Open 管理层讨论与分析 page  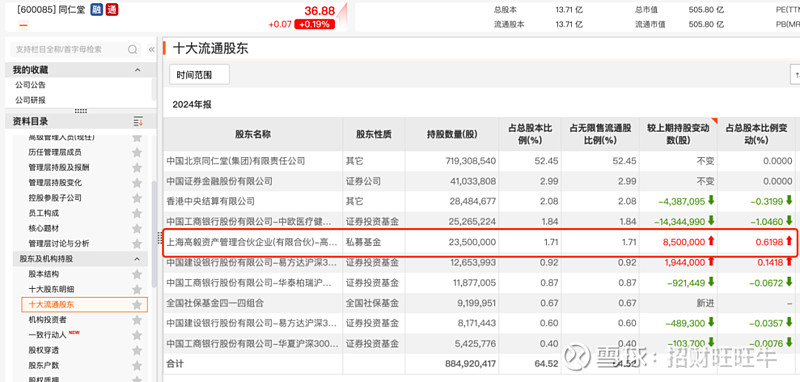(59, 244)
